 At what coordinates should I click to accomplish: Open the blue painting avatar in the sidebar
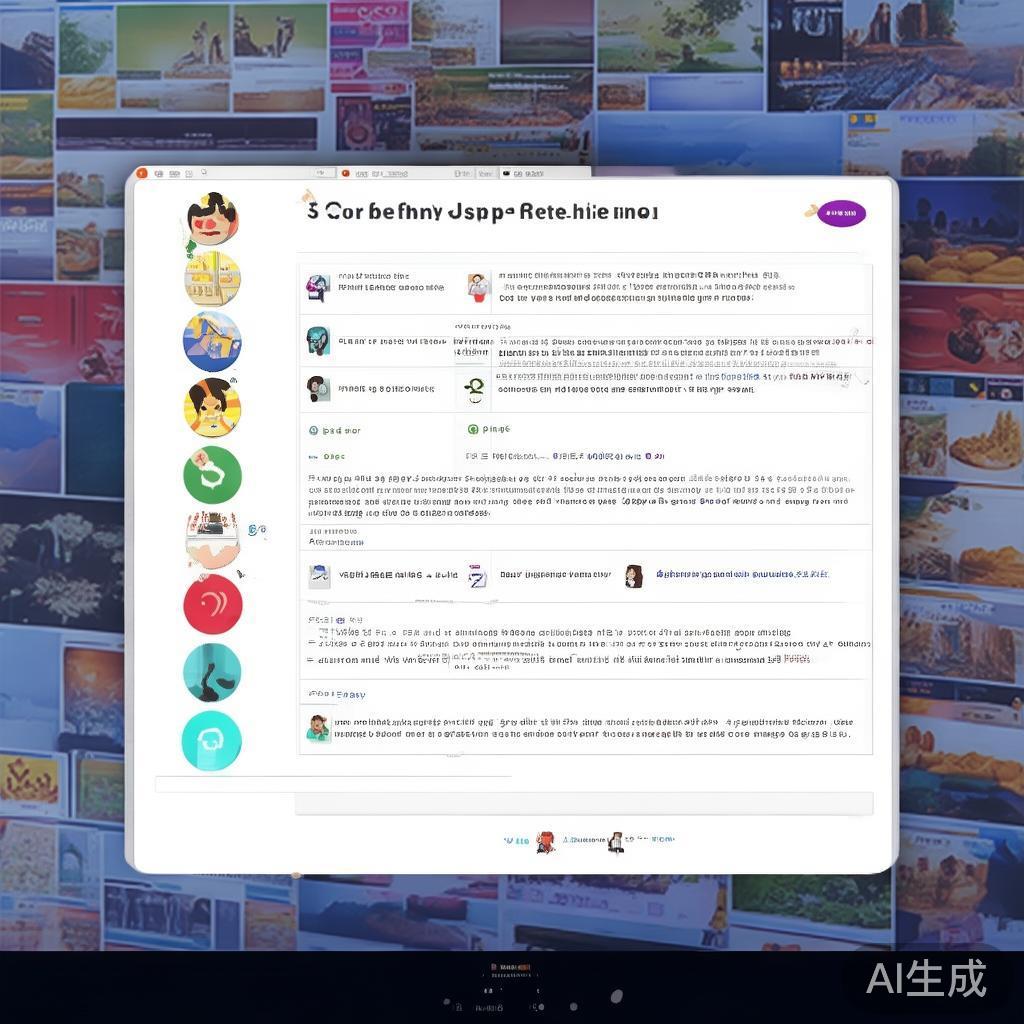point(210,341)
